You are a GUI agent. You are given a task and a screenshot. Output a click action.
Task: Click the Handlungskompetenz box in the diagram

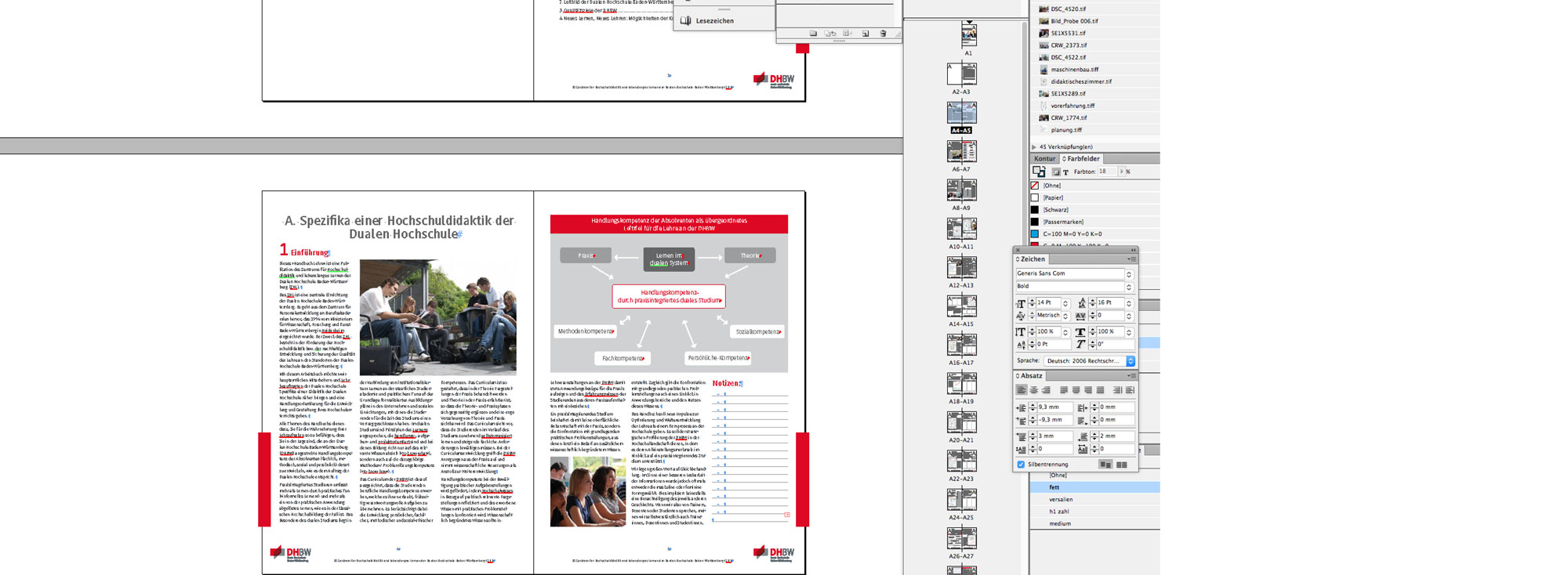669,296
